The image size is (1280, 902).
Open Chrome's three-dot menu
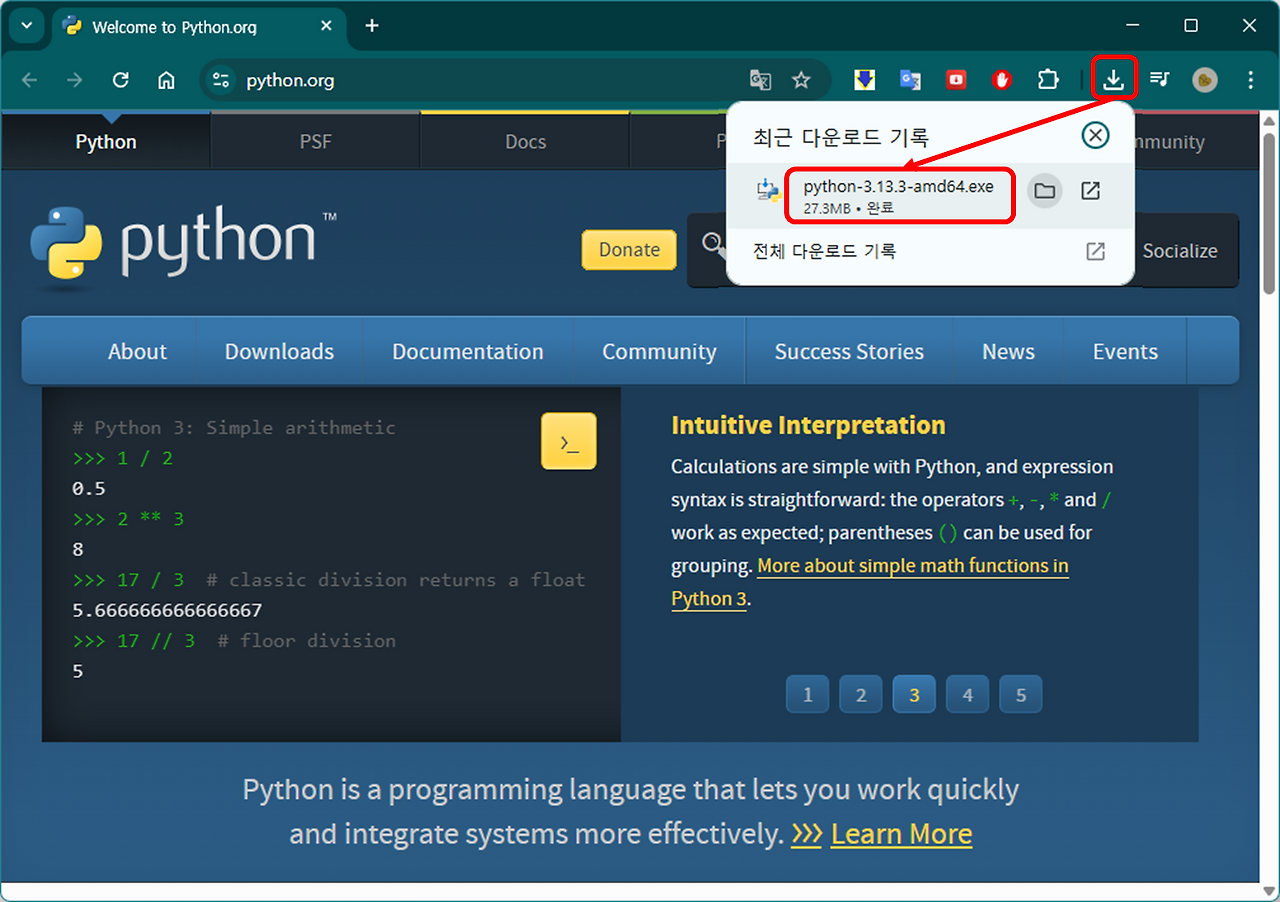pyautogui.click(x=1250, y=80)
